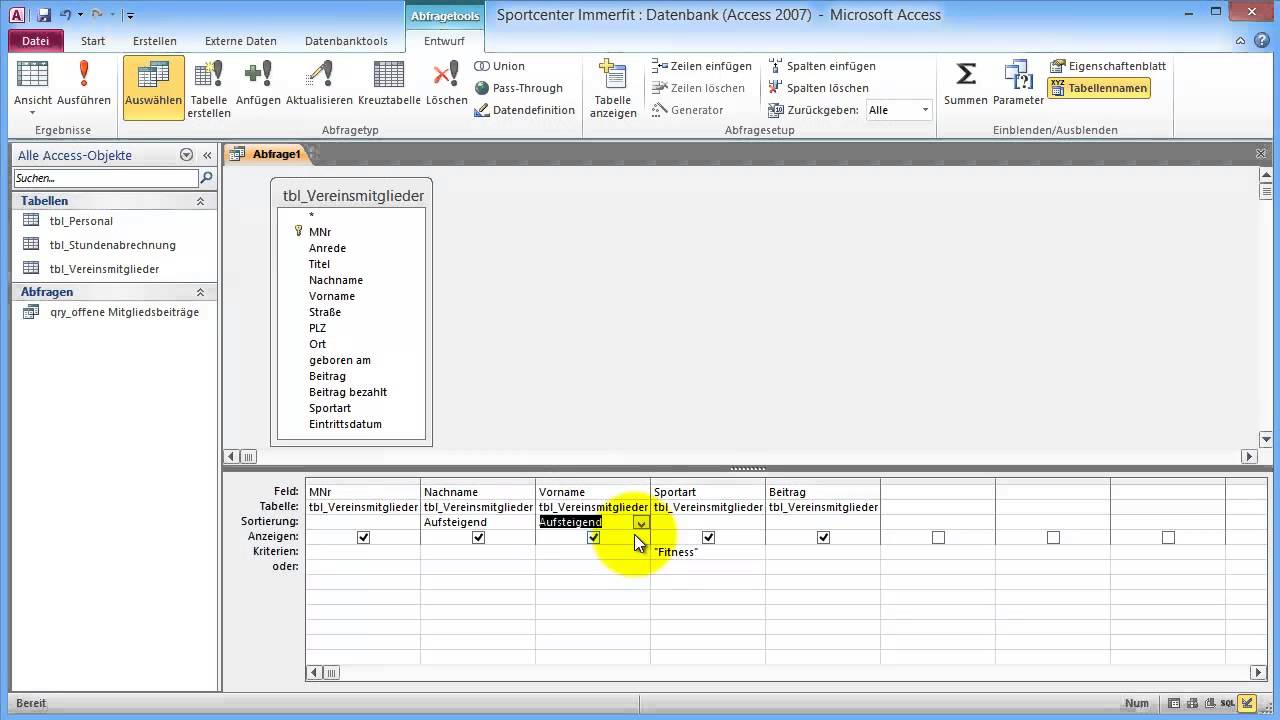Click the Ansicht view icon
This screenshot has width=1280, height=720.
pyautogui.click(x=33, y=76)
